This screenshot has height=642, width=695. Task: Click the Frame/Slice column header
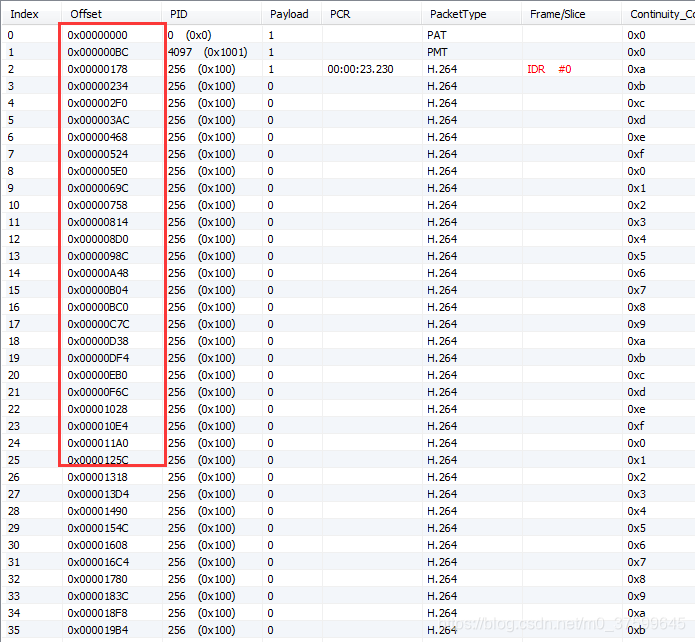(557, 14)
